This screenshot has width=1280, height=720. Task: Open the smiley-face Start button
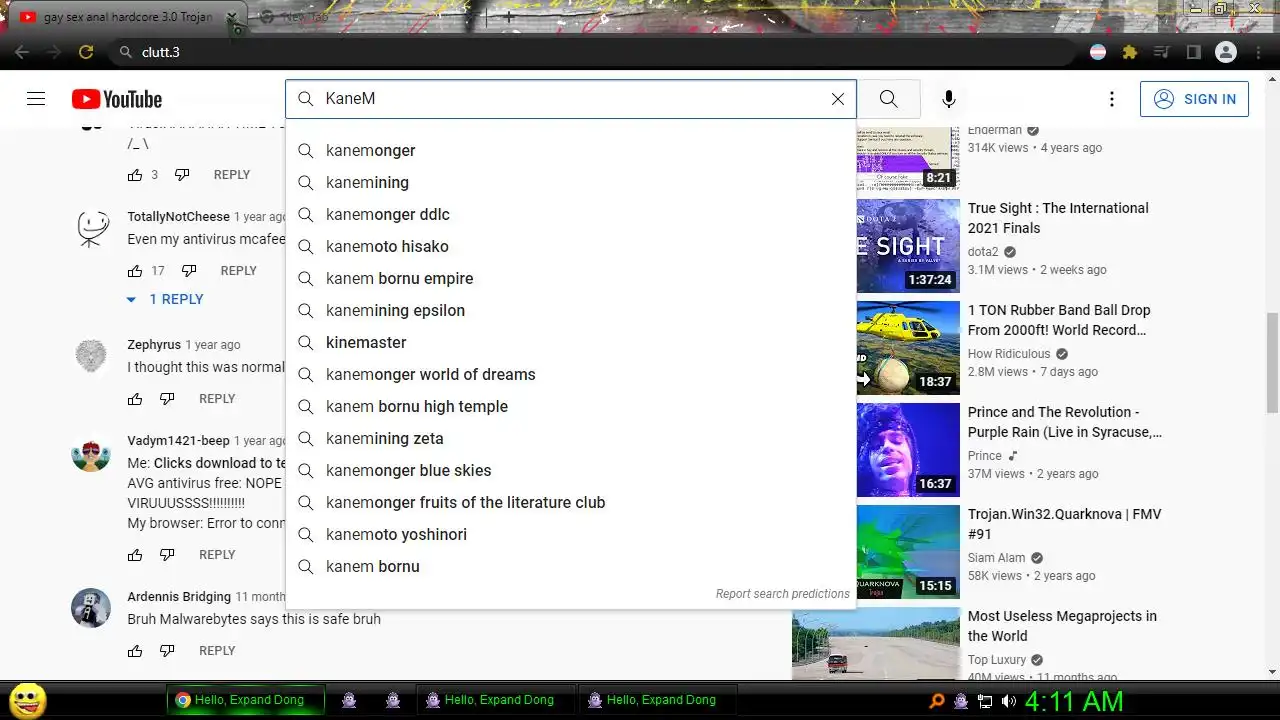click(28, 700)
